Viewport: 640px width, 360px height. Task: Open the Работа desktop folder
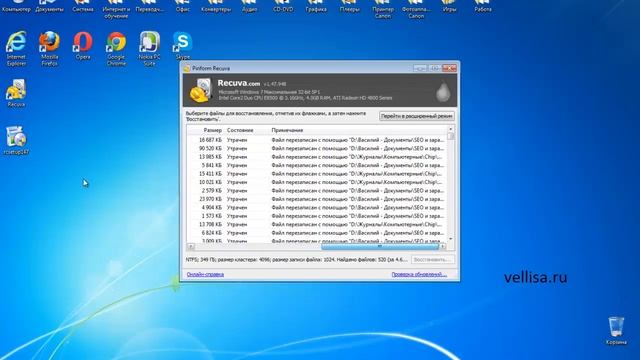click(483, 6)
